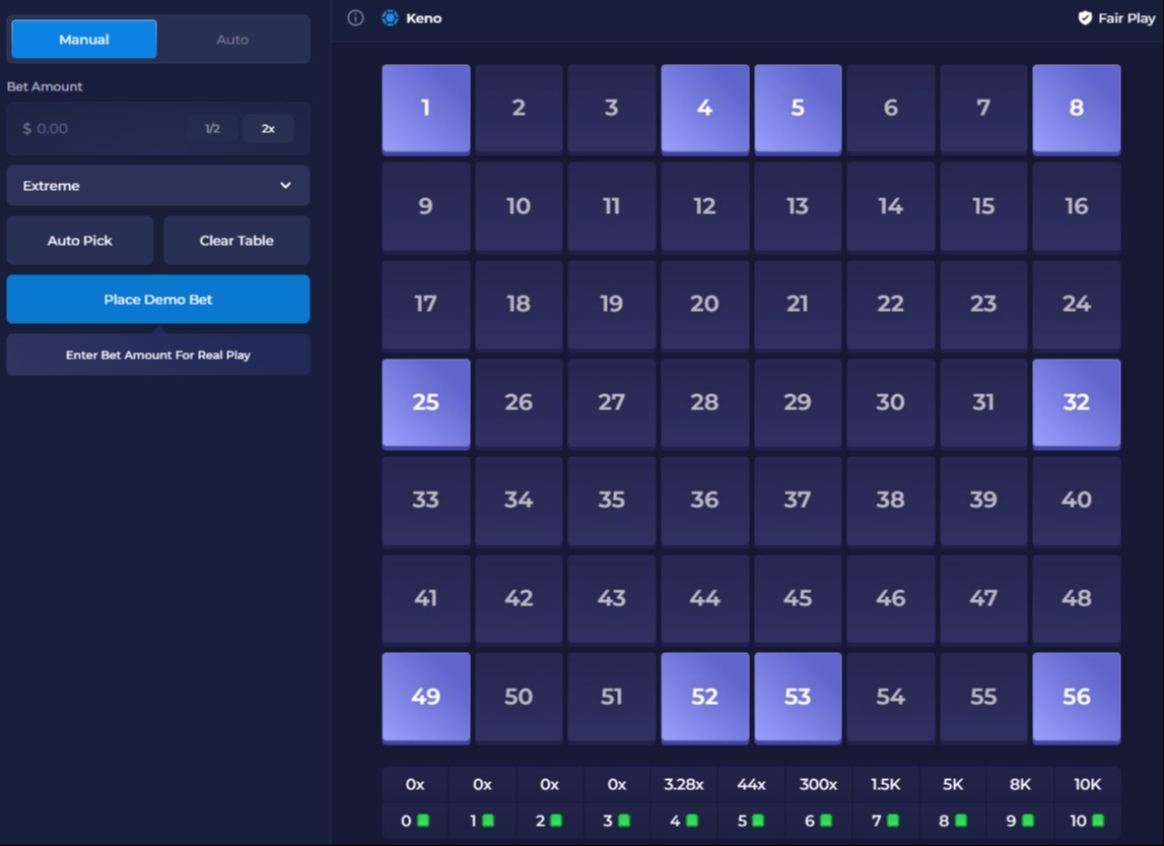The height and width of the screenshot is (846, 1164).
Task: Deselect number 25 tile
Action: coord(426,403)
